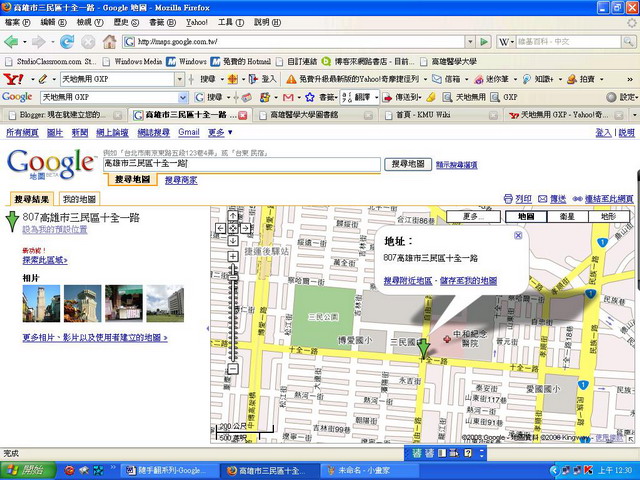Click the Google toolbar bookmarks star icon
Viewport: 640px width, 480px height.
tap(310, 97)
